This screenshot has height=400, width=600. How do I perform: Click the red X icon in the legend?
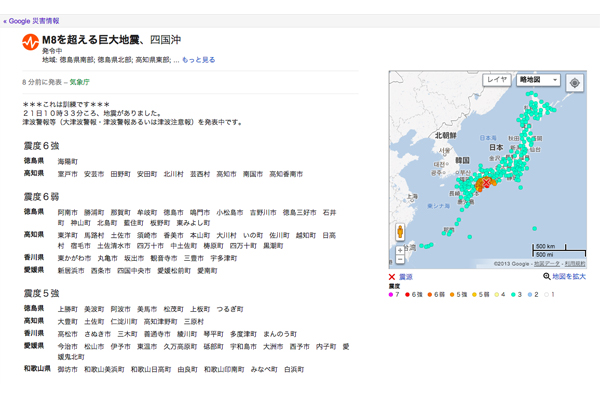392,276
